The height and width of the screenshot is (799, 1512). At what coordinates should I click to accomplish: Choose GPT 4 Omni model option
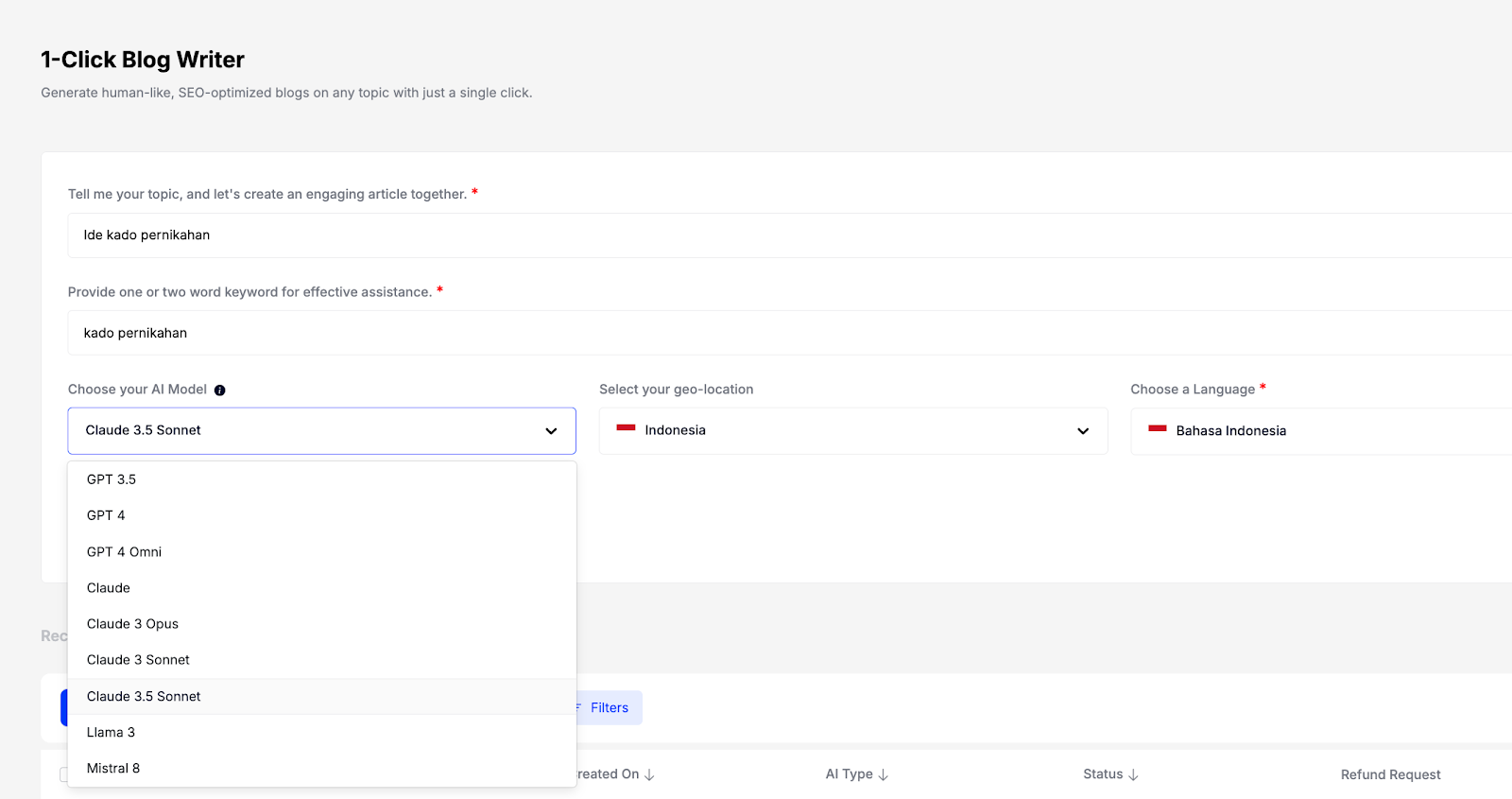tap(321, 552)
